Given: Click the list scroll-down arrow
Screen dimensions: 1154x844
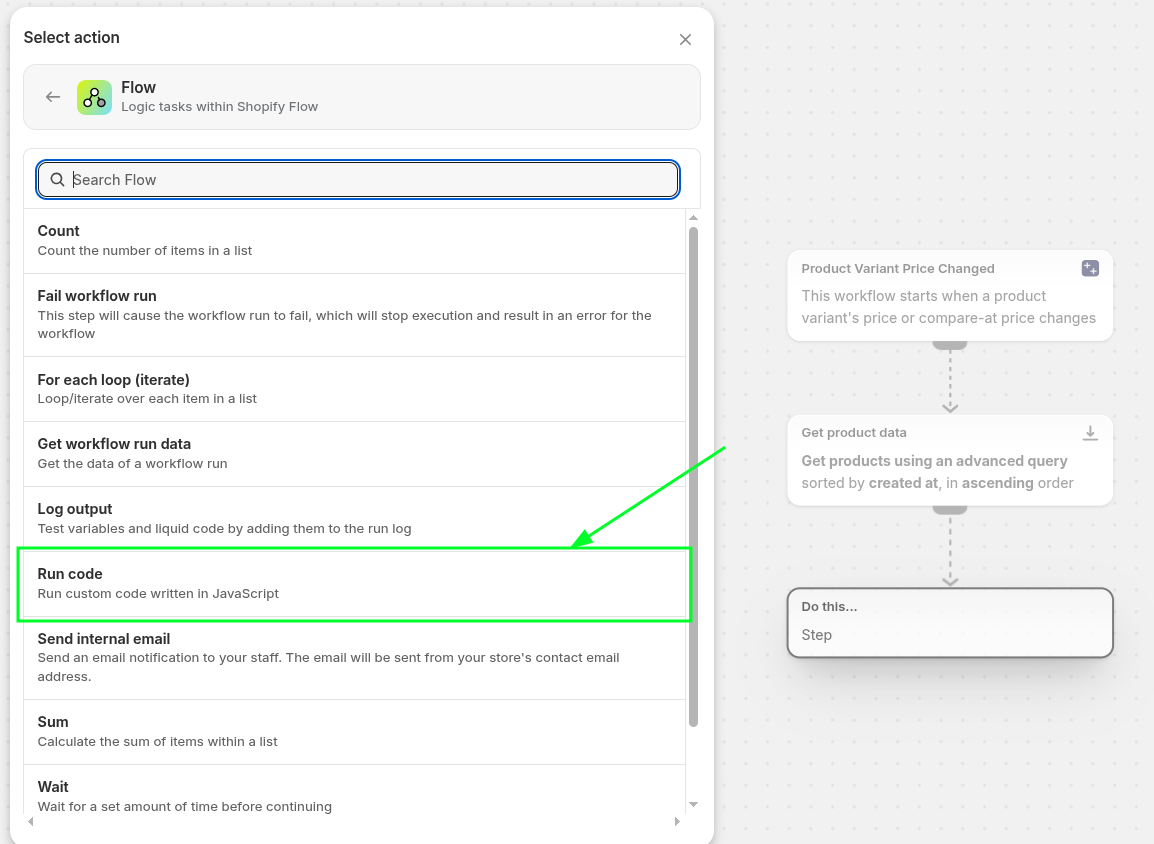Looking at the screenshot, I should tap(693, 804).
